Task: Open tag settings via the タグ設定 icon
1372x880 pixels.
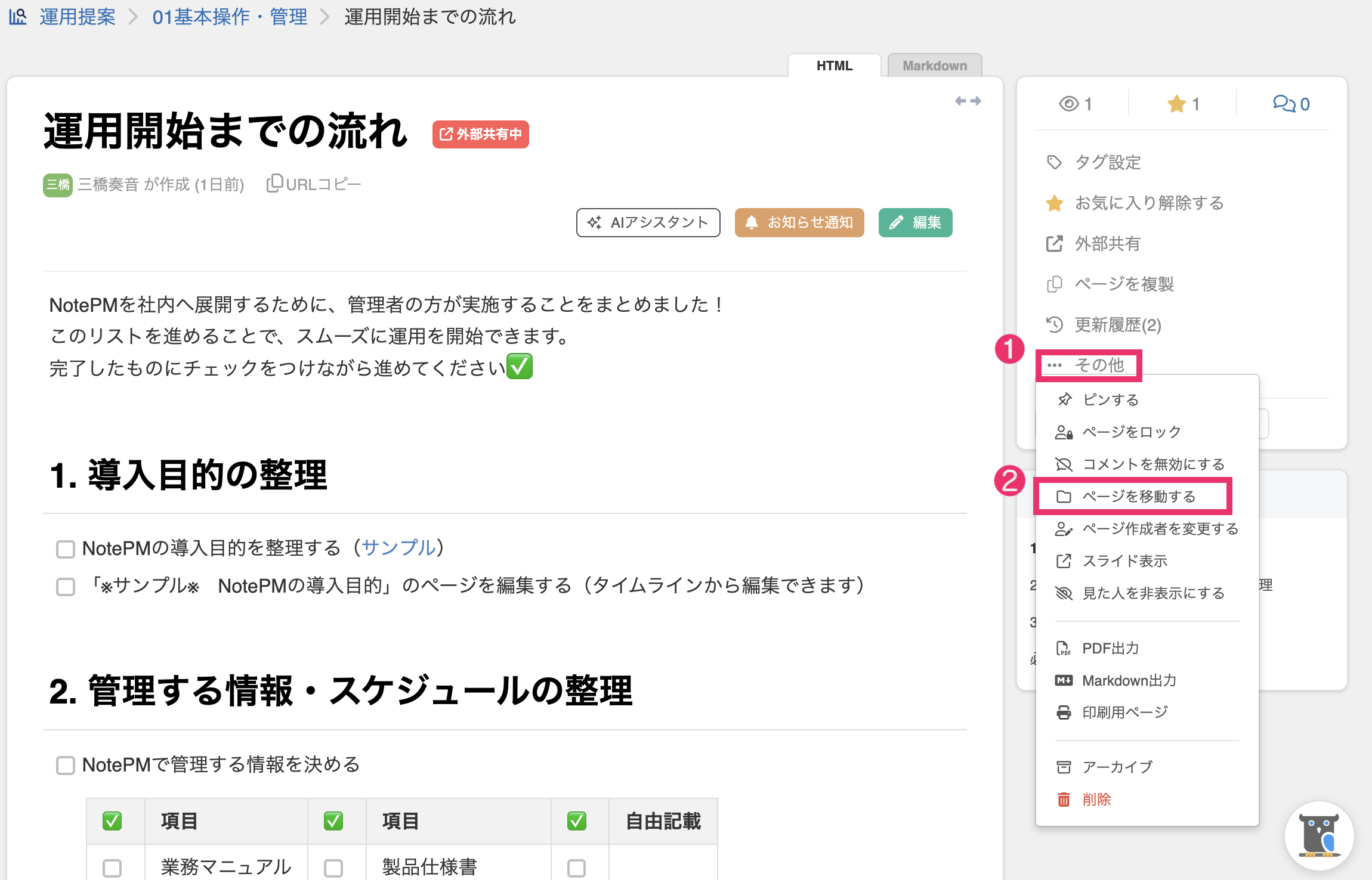Action: click(1107, 162)
